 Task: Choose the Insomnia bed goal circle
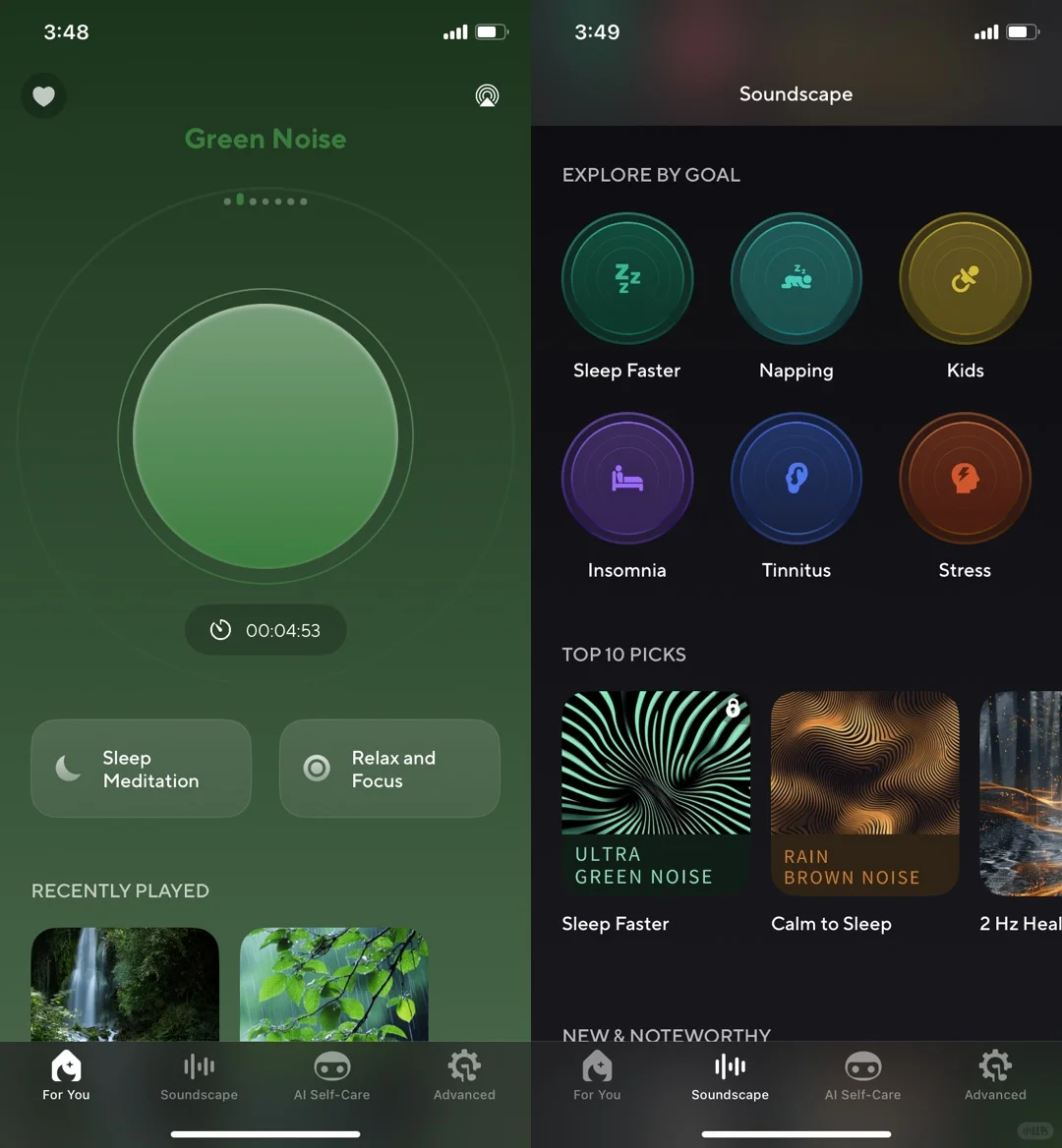(x=627, y=478)
